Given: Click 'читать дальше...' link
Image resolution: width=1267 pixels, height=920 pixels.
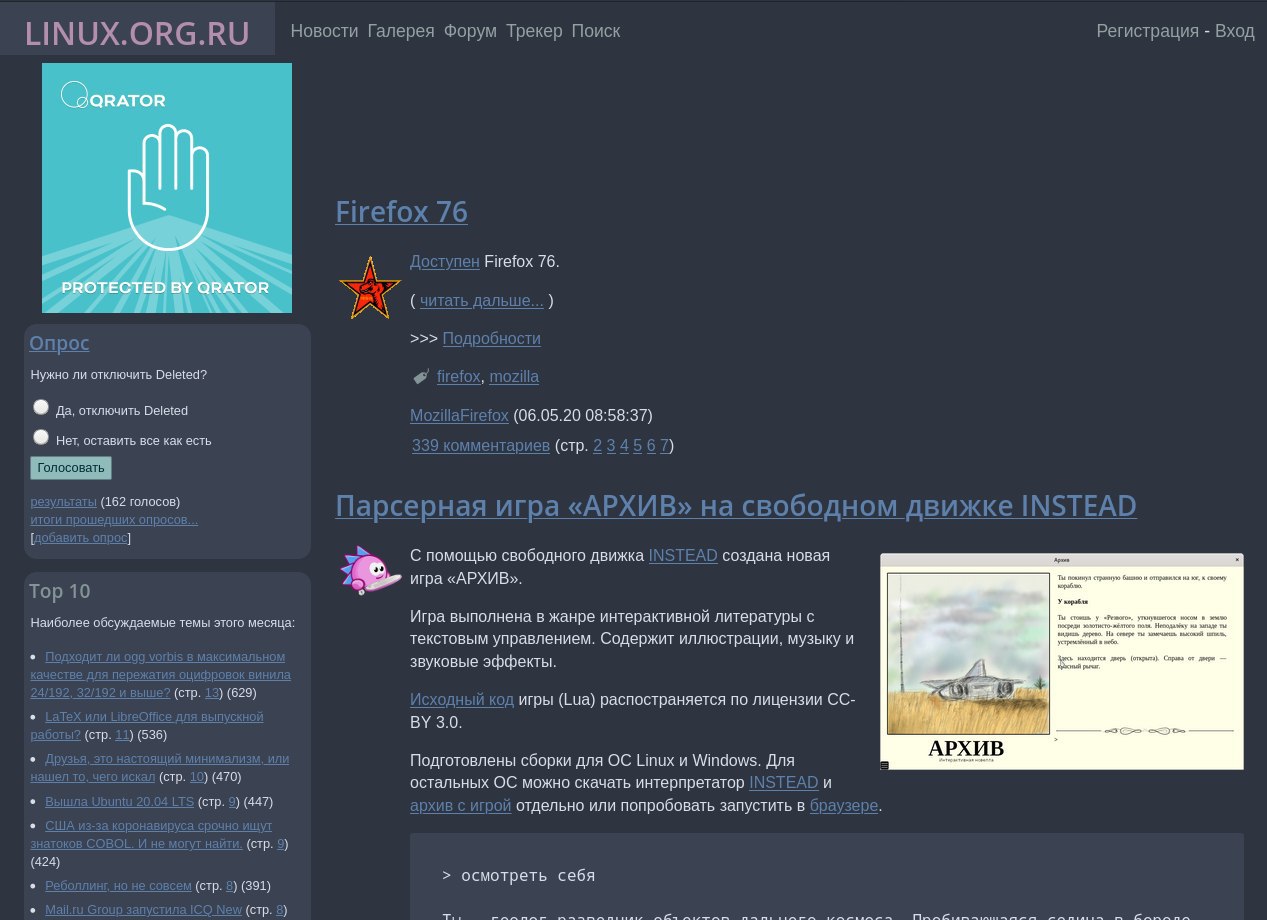Looking at the screenshot, I should pos(482,300).
